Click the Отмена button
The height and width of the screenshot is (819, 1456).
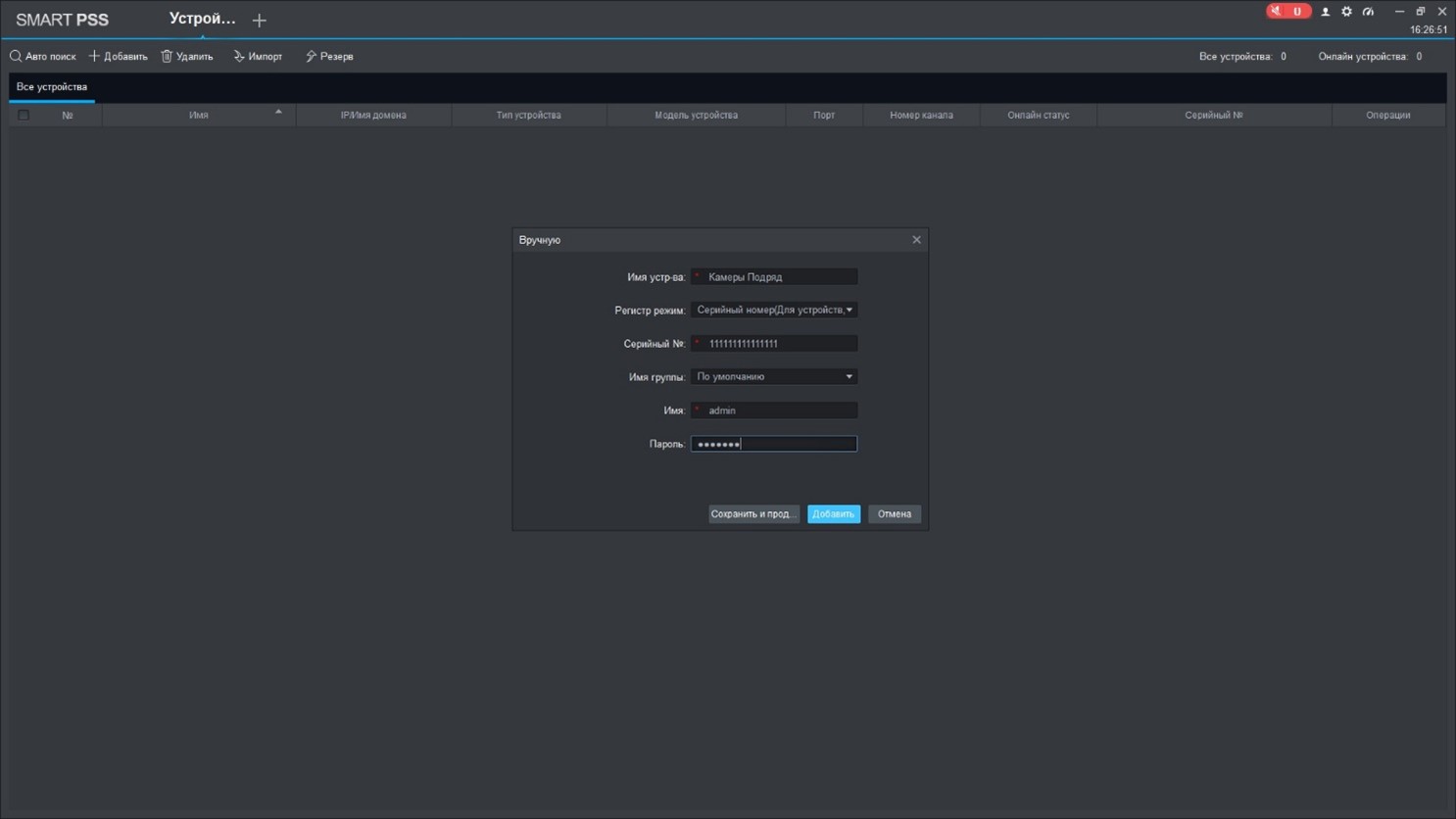(x=894, y=514)
